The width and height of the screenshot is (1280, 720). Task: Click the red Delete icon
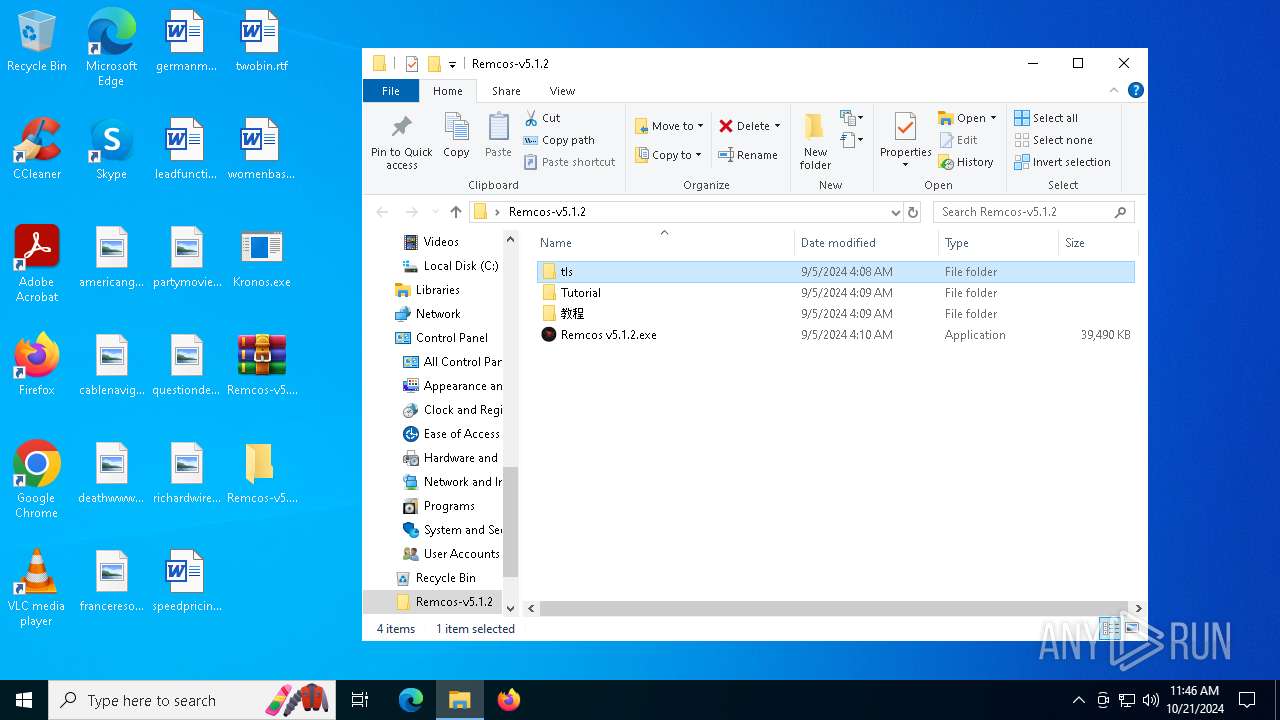pyautogui.click(x=726, y=126)
